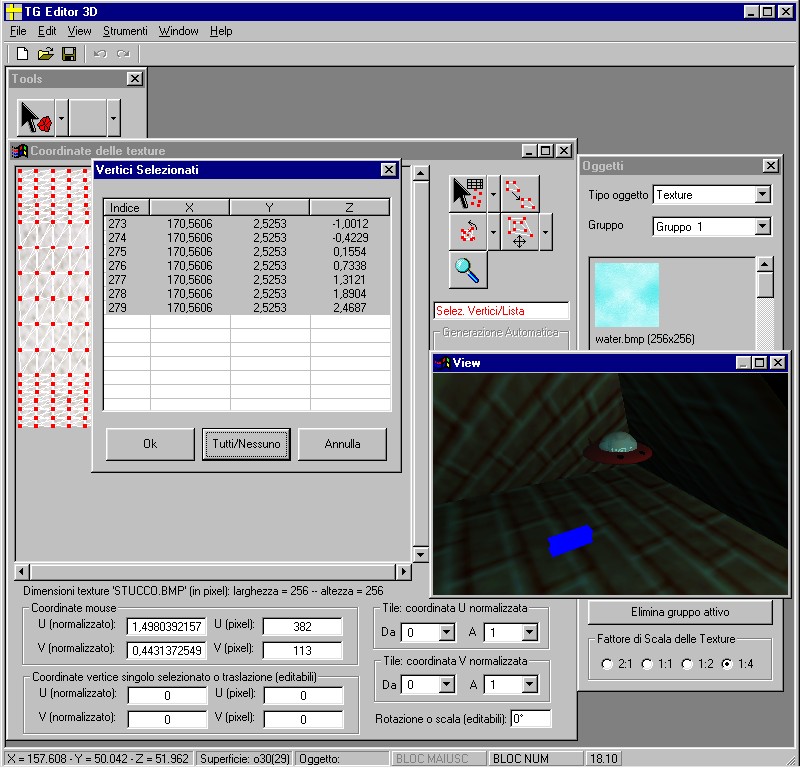Expand the Gruppo dropdown list

pos(762,227)
